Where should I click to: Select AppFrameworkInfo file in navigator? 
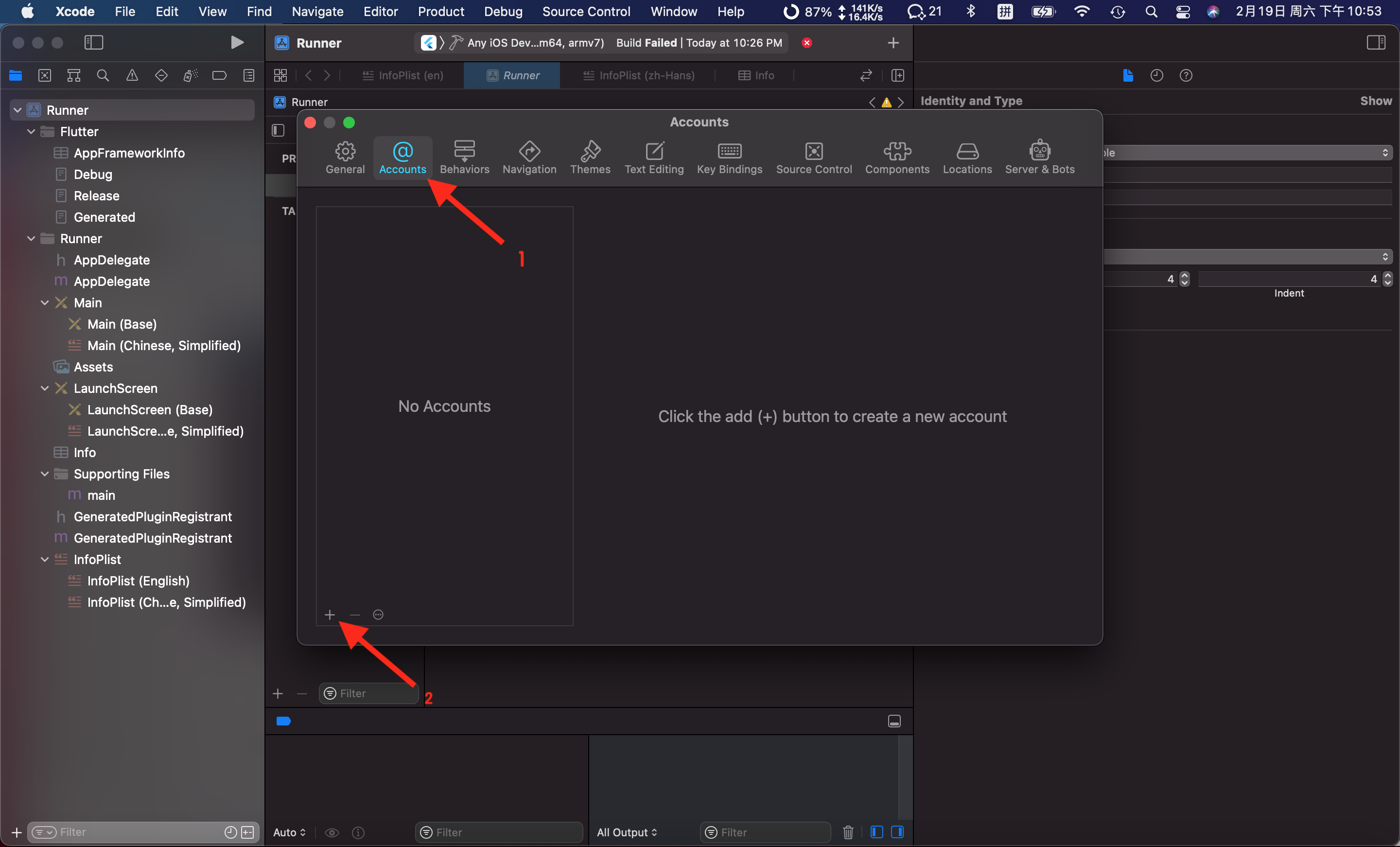(129, 153)
